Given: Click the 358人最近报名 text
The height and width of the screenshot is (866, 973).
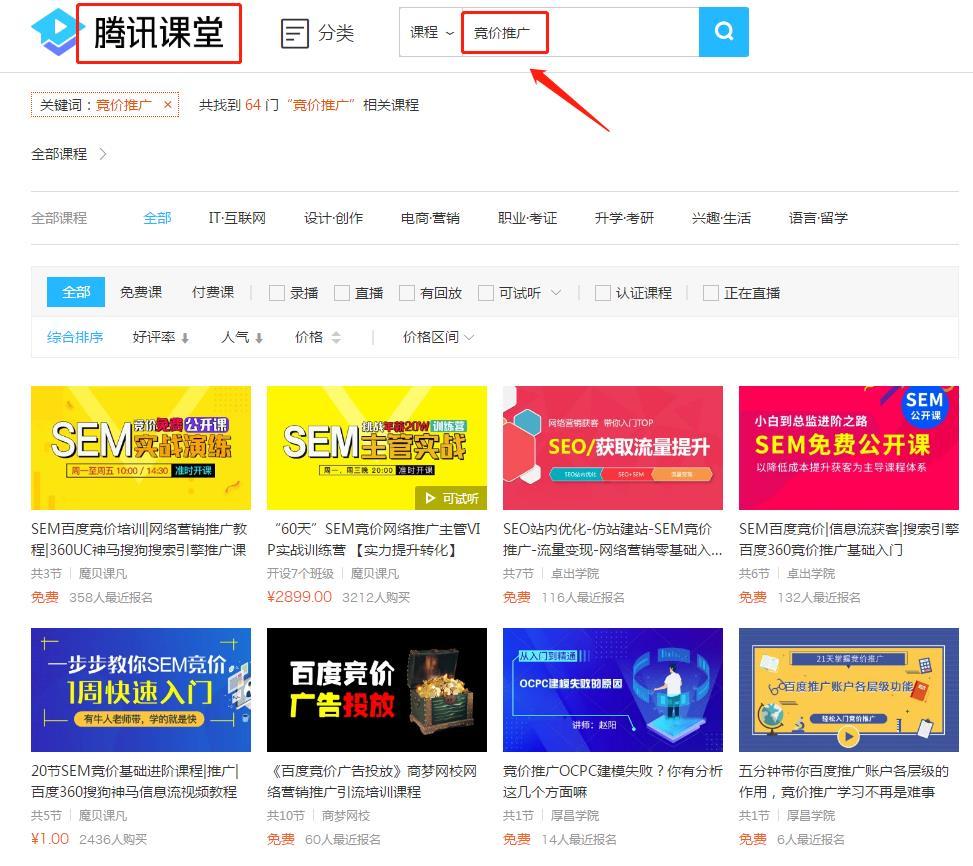Looking at the screenshot, I should (x=111, y=597).
